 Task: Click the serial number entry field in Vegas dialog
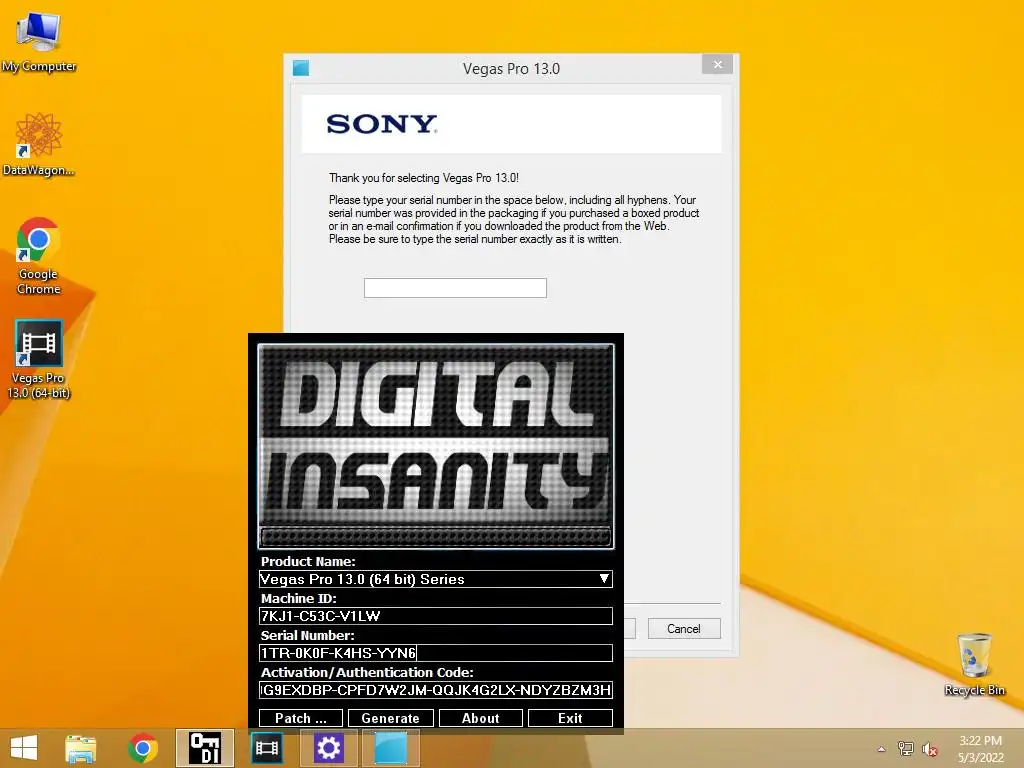click(x=455, y=288)
